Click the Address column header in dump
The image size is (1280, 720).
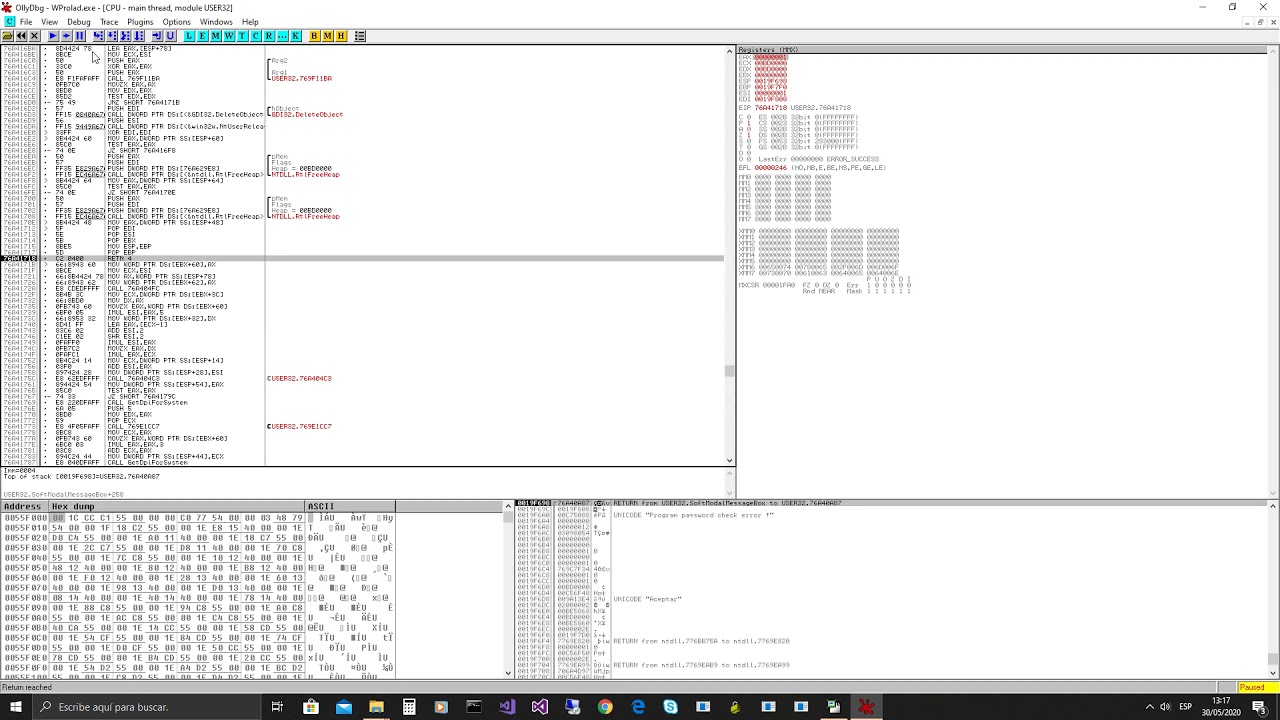[x=24, y=507]
